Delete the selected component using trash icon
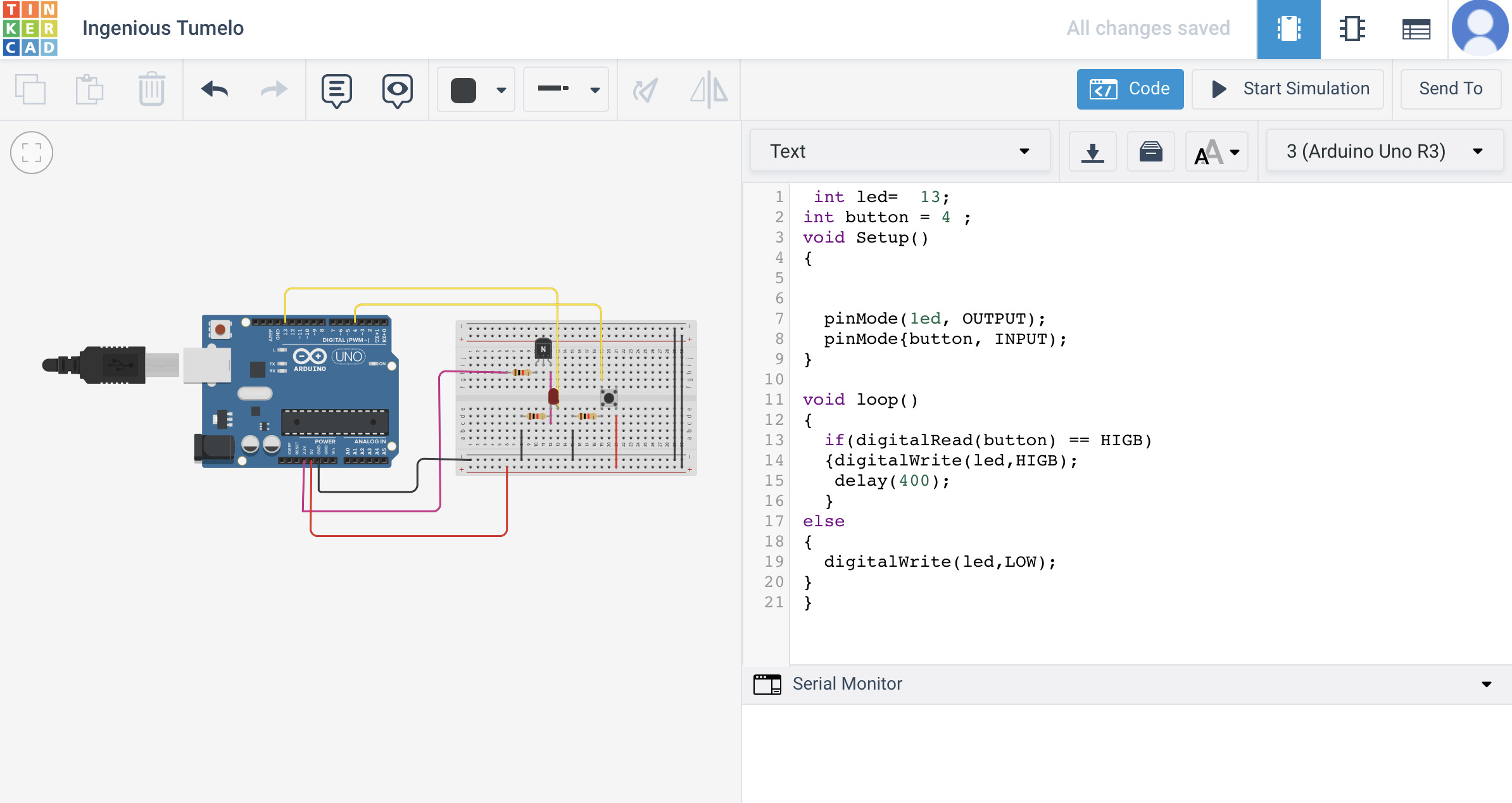This screenshot has height=803, width=1512. [151, 89]
